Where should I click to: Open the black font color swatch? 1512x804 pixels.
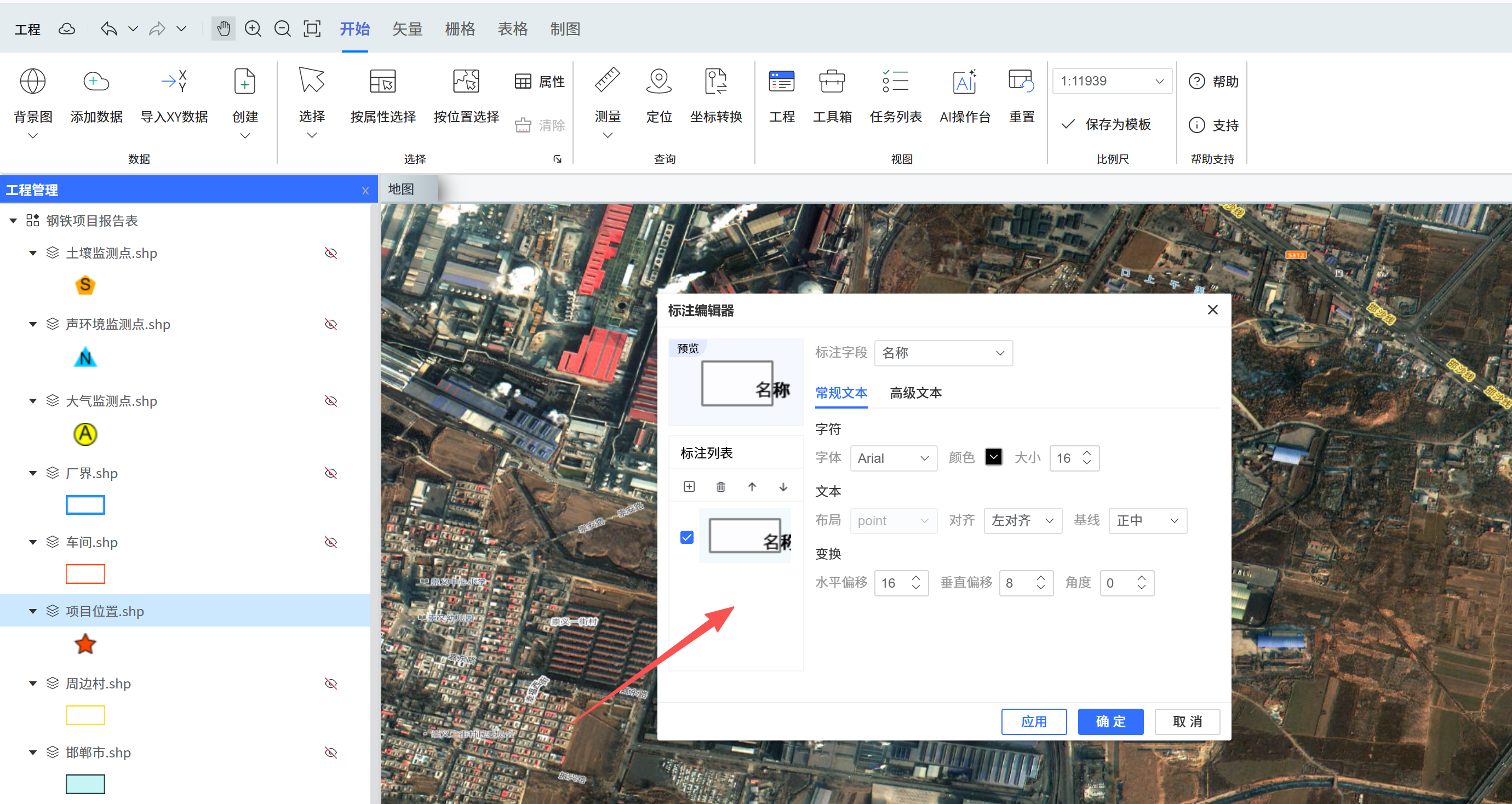[x=993, y=457]
